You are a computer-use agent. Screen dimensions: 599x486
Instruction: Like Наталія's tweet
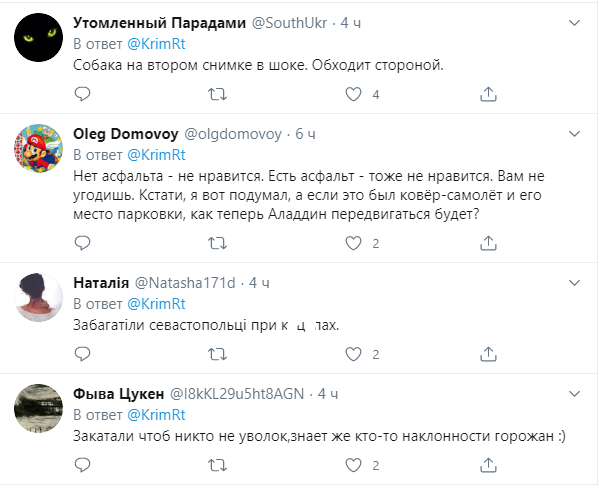click(x=353, y=354)
